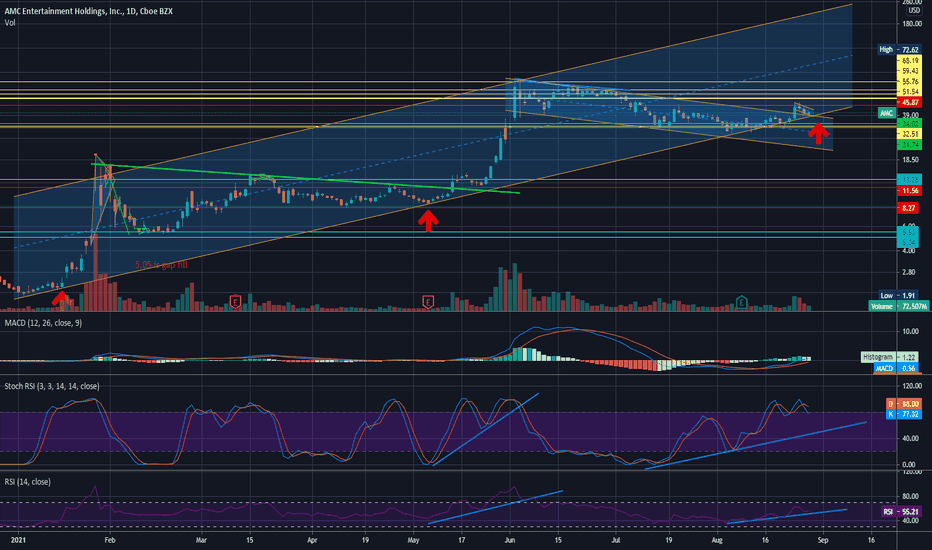Click the Aug date label on time axis
Image resolution: width=932 pixels, height=550 pixels.
point(717,540)
